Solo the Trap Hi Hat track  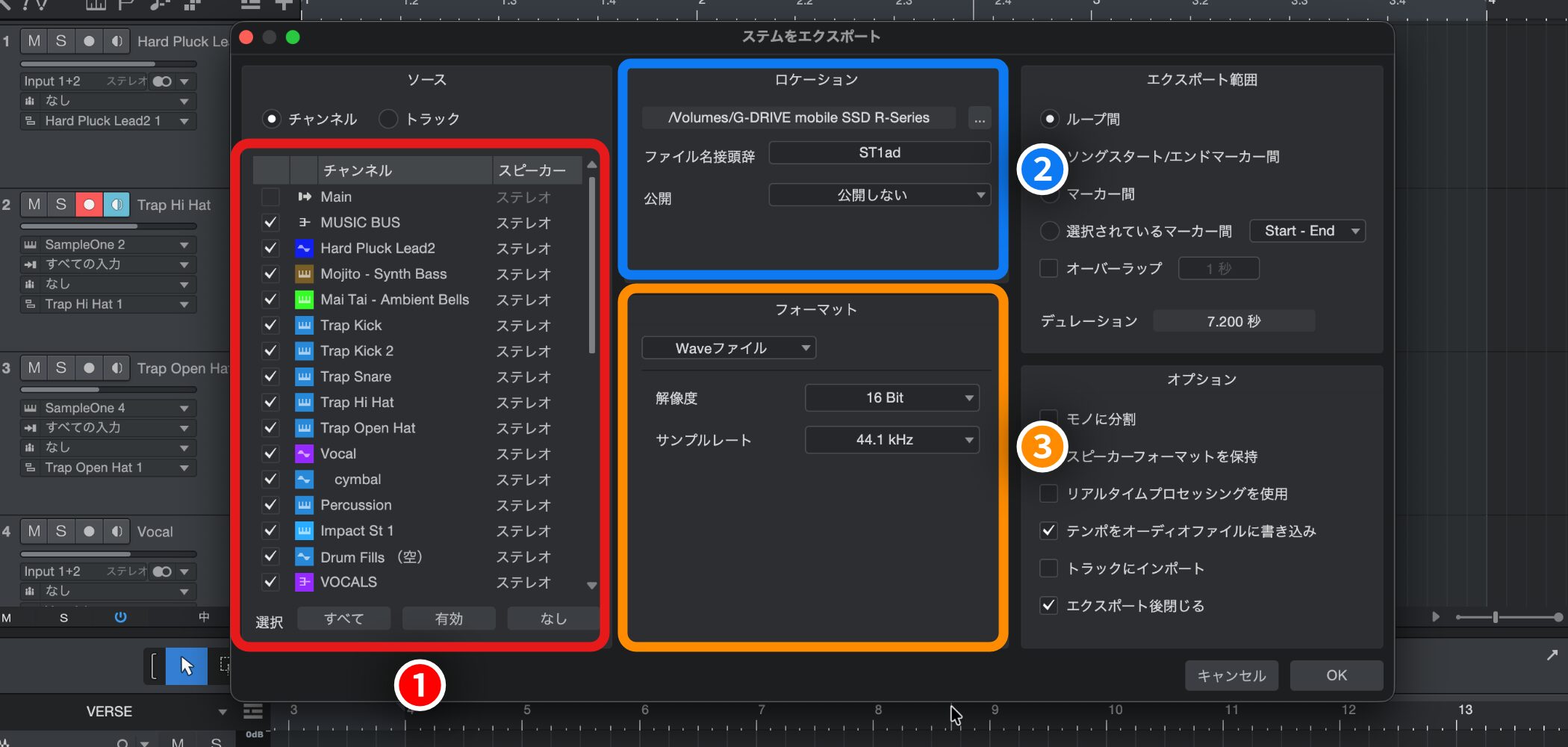coord(61,204)
